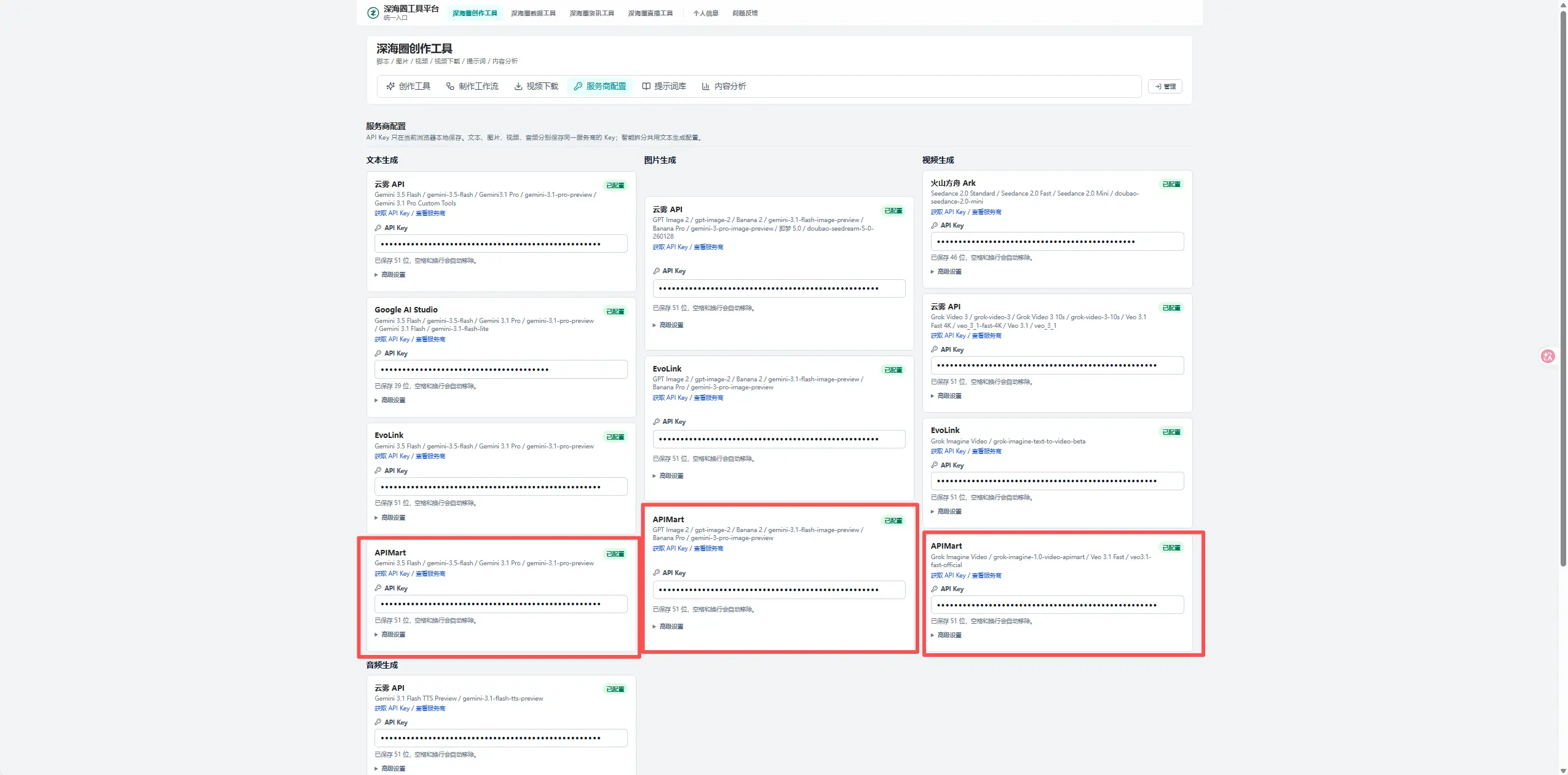Select the 服务商配置 tab with key icon
This screenshot has width=1568, height=775.
coord(600,87)
